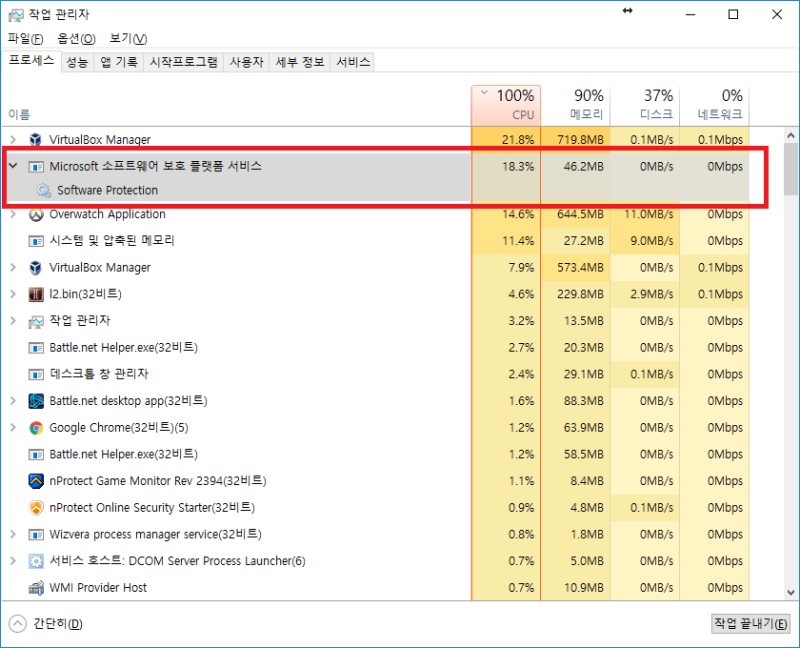
Task: Click the Microsoft 소프트웨어 보호 플랫폼 서비스 icon
Action: pos(36,167)
